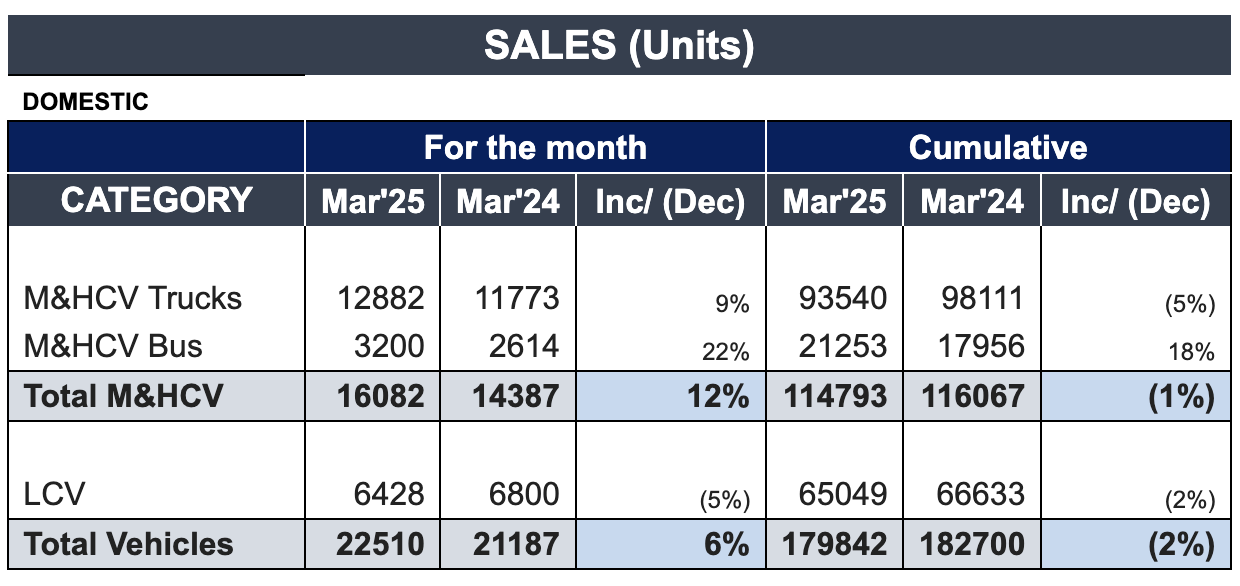
Task: Select the 'For the month' header cell
Action: pyautogui.click(x=535, y=148)
